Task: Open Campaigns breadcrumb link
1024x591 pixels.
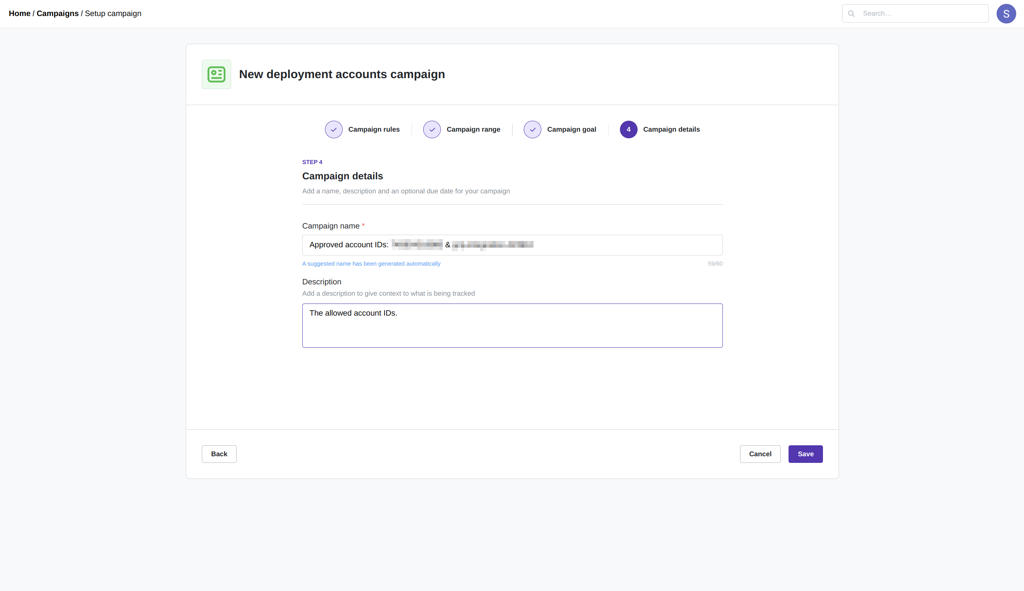Action: click(x=57, y=13)
